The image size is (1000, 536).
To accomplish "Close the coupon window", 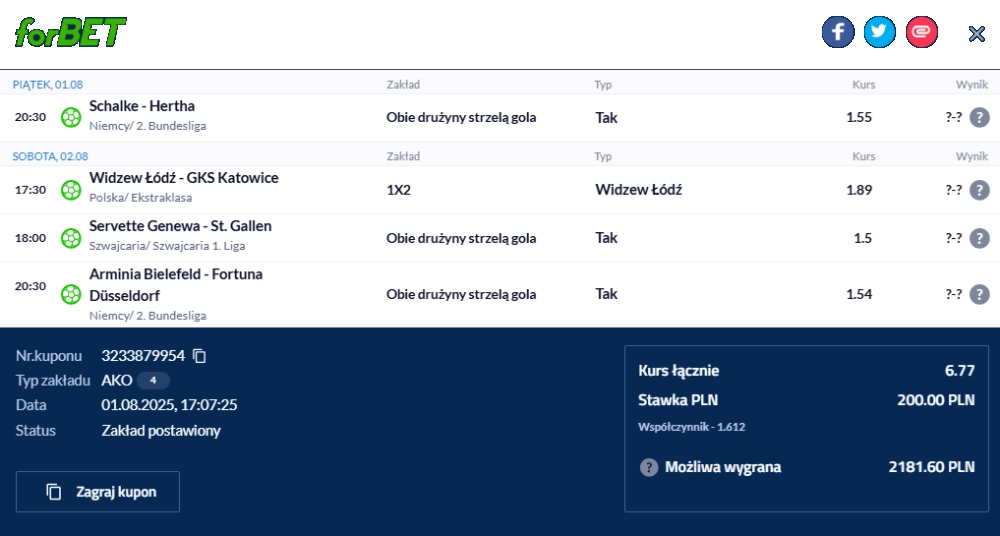I will coord(976,34).
